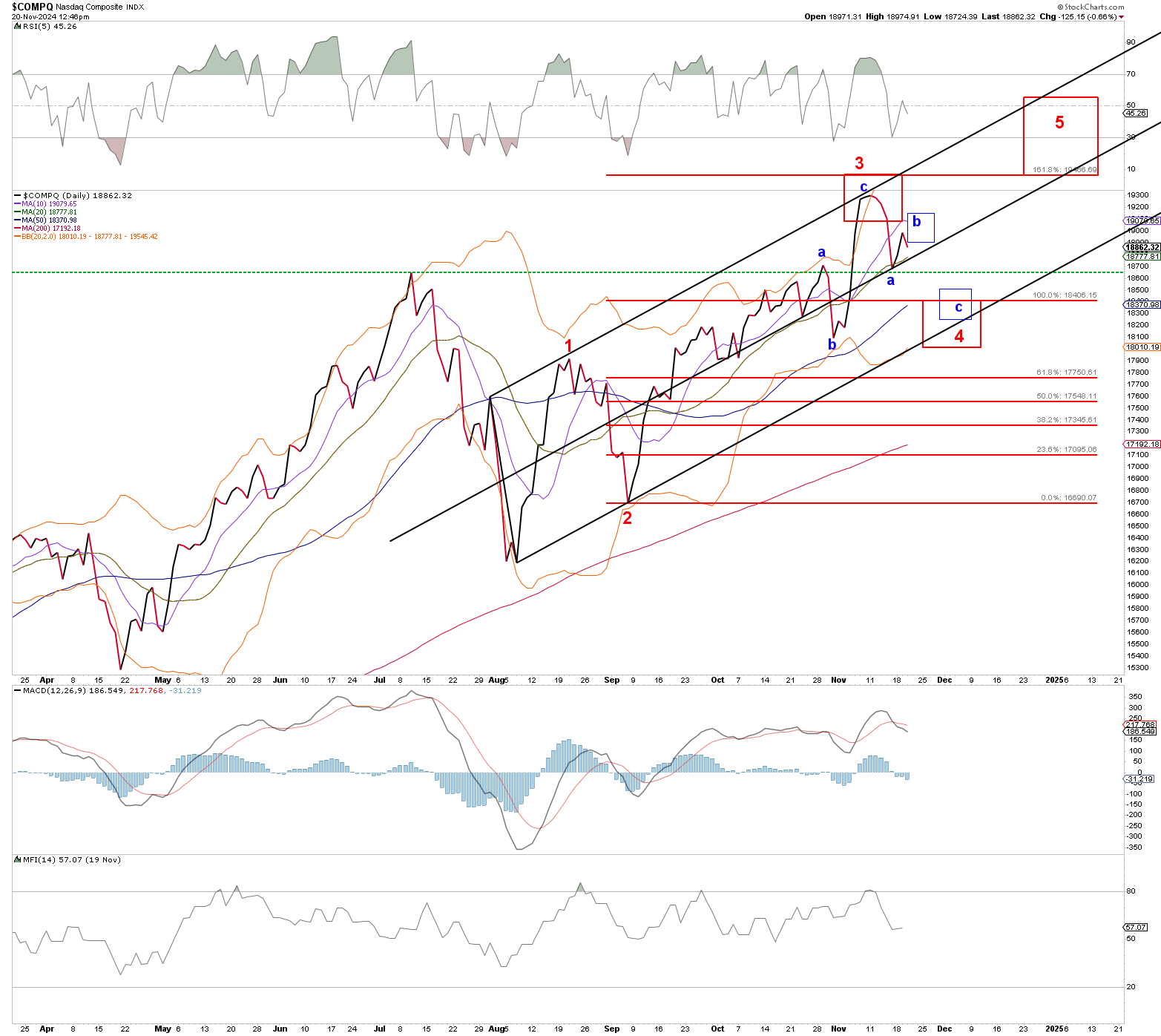
Task: Click the '161.8%: 19466.69' Fibonacci label
Action: [x=1065, y=170]
